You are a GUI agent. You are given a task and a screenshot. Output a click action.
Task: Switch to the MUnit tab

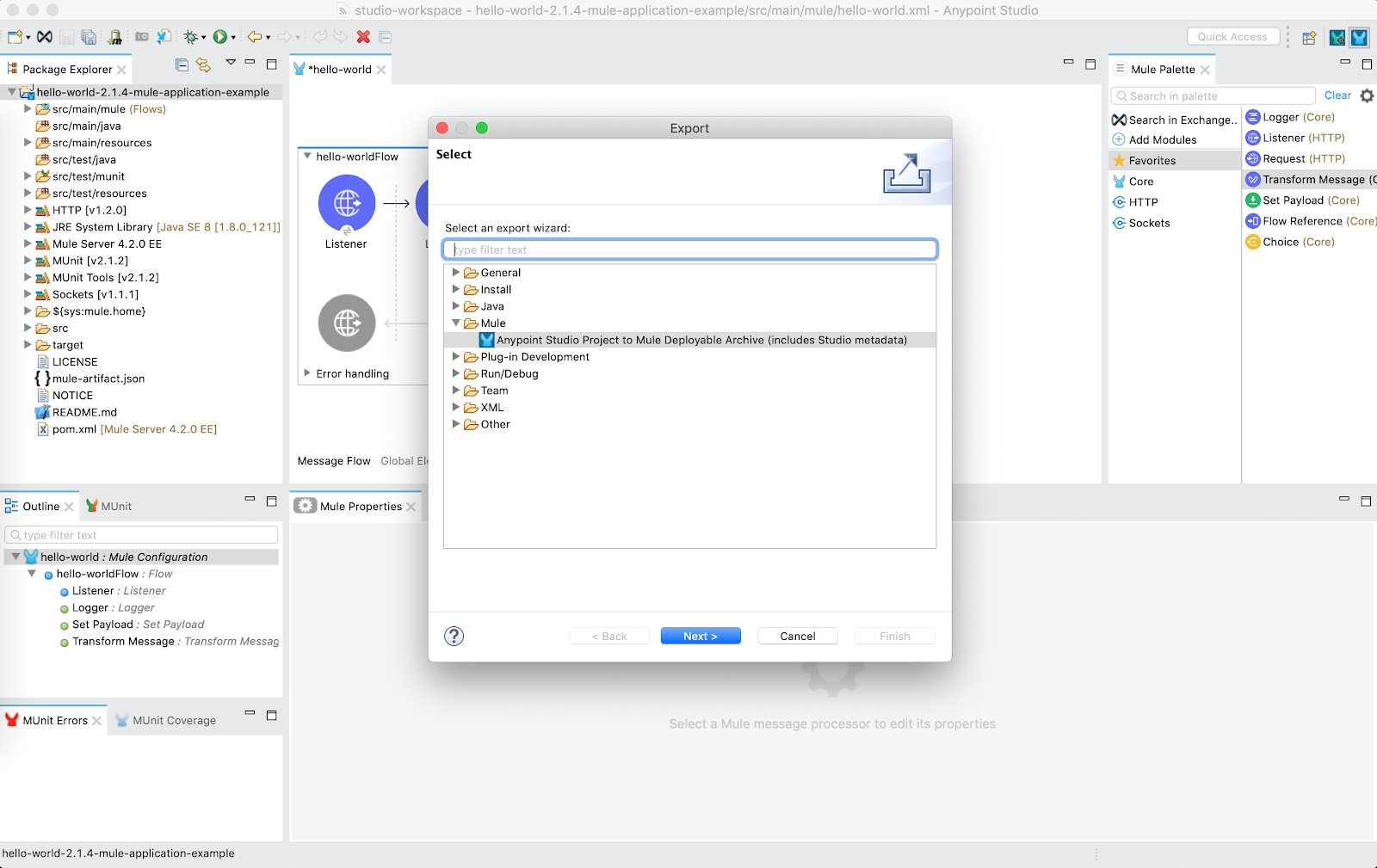(x=108, y=507)
